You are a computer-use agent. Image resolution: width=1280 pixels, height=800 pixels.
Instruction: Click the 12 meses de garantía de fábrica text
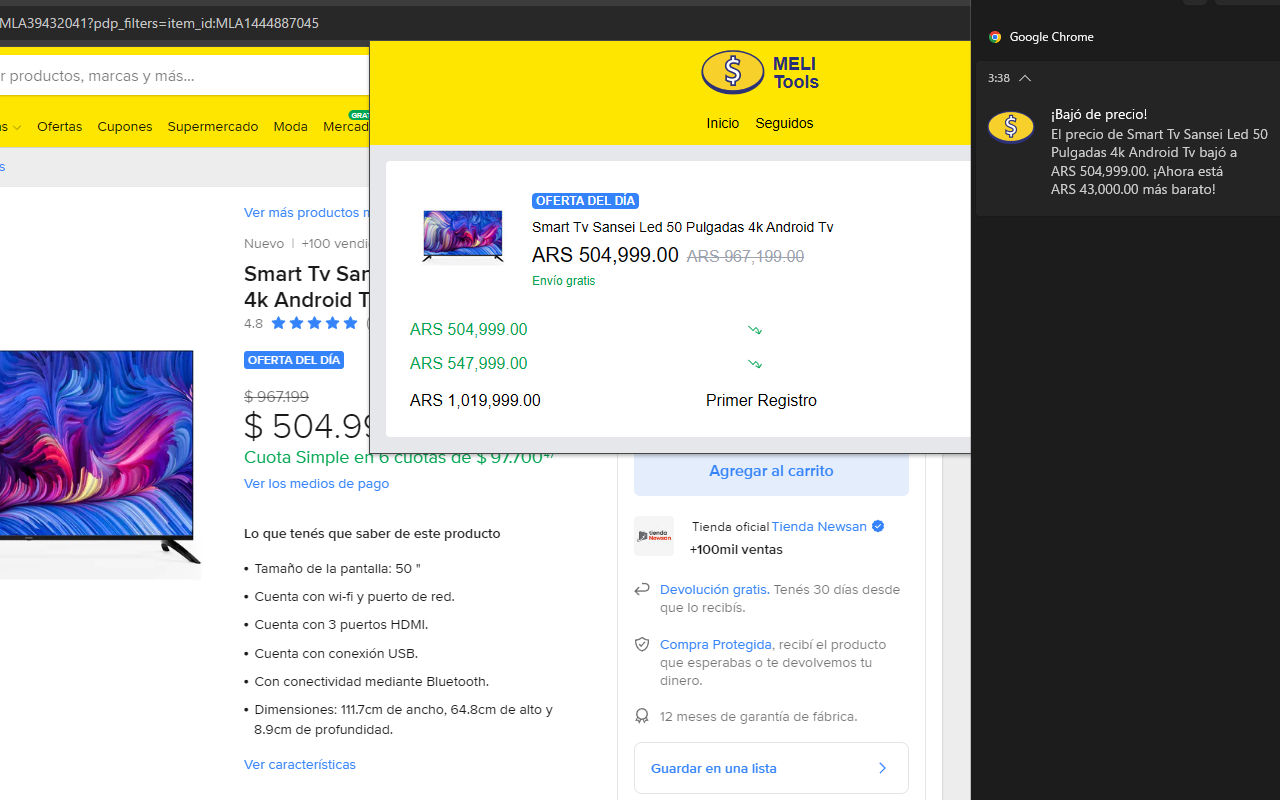coord(758,716)
